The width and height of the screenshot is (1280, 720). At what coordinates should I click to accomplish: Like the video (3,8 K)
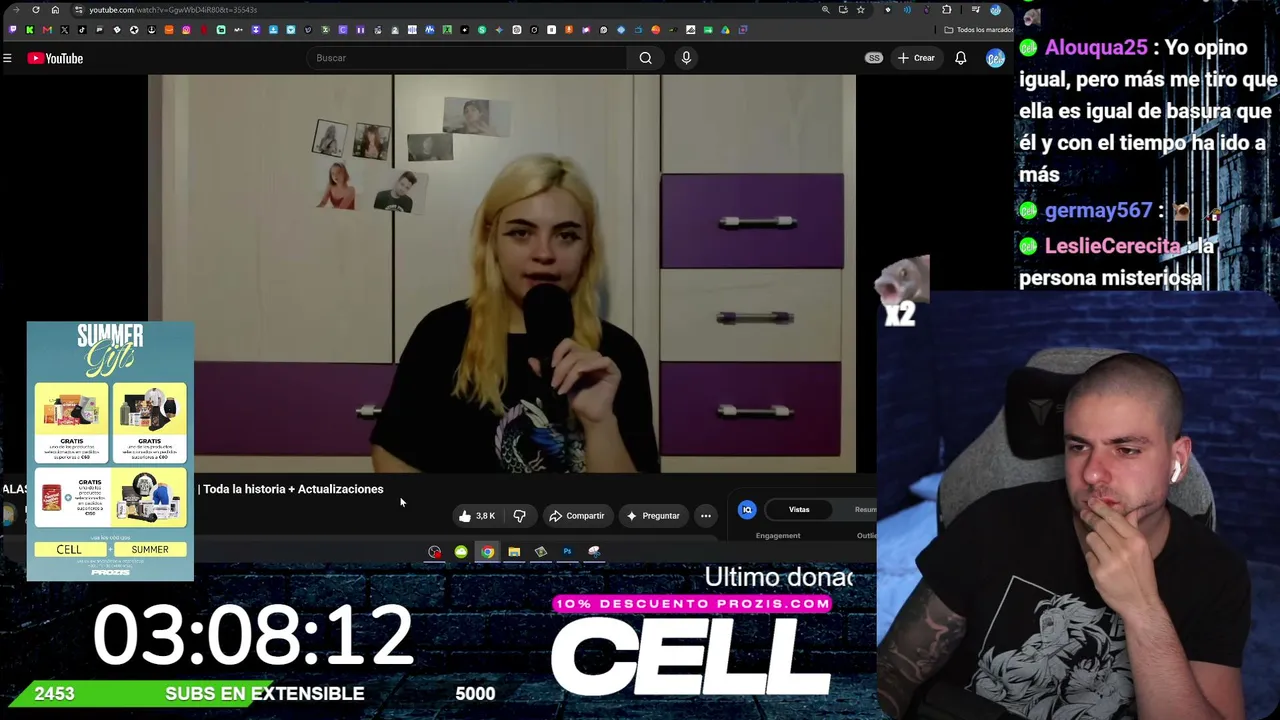(476, 516)
